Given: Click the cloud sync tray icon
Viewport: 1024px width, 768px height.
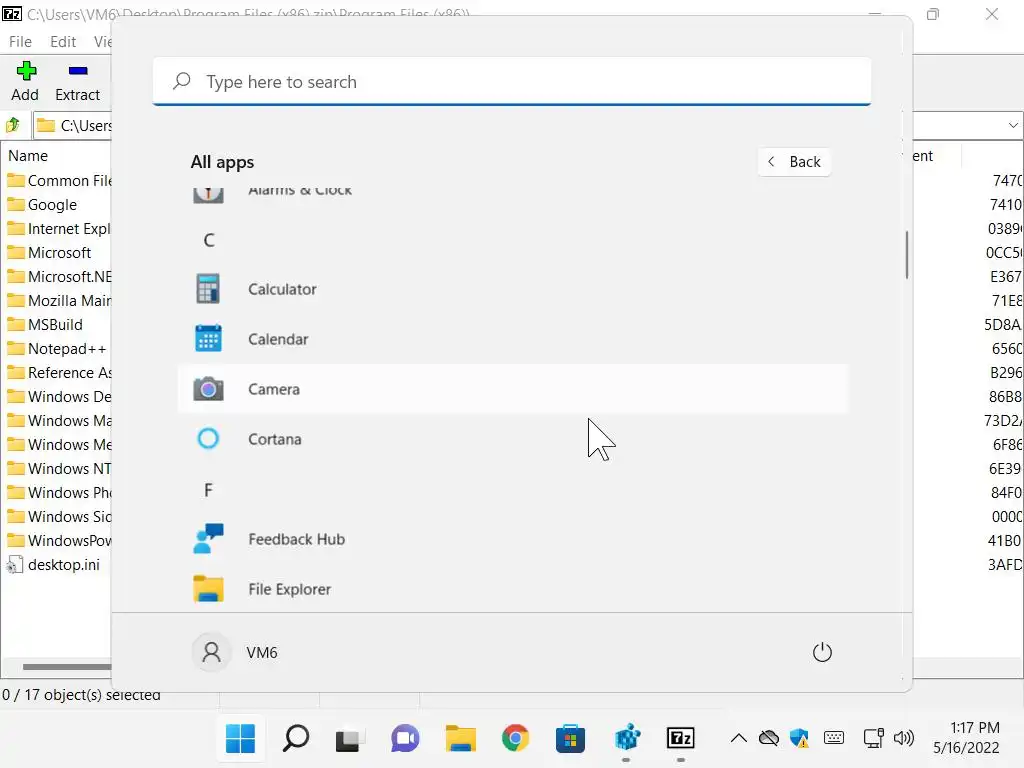Looking at the screenshot, I should tap(769, 739).
